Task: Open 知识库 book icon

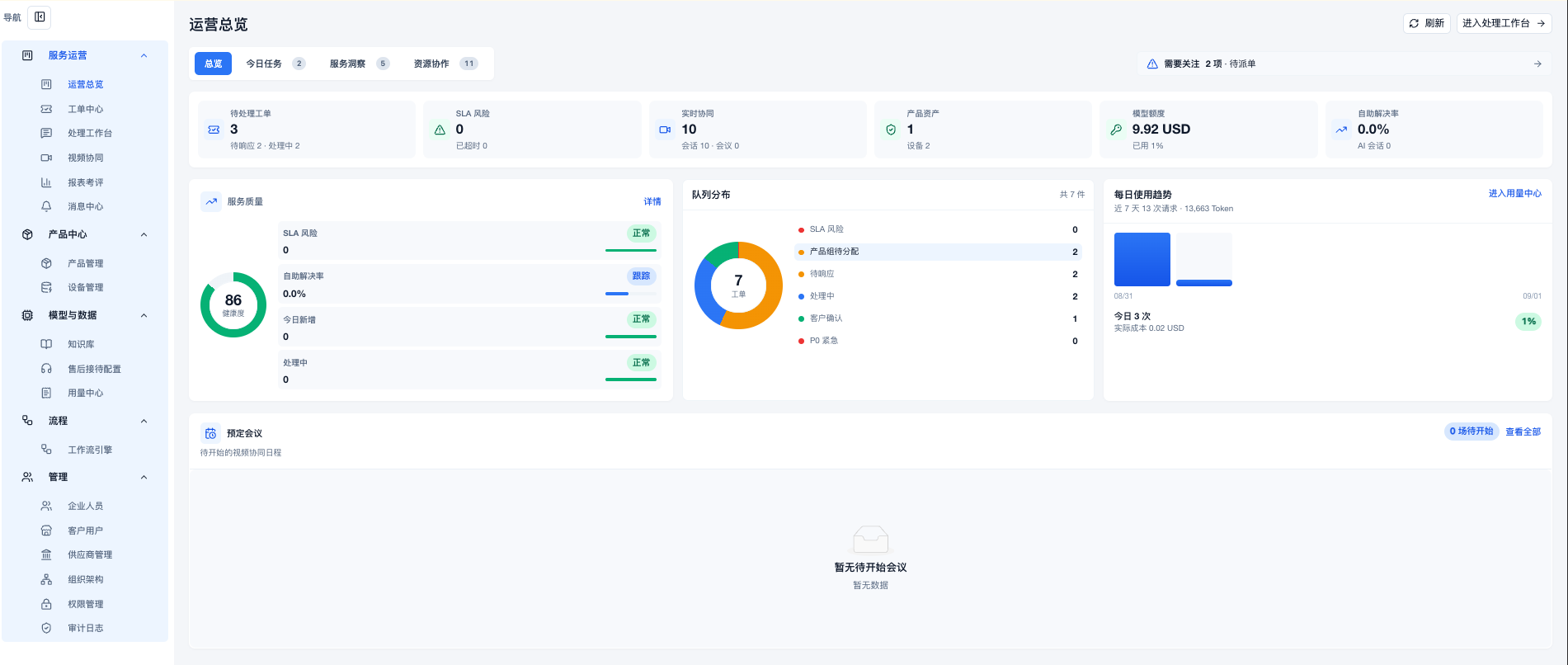Action: coord(46,344)
